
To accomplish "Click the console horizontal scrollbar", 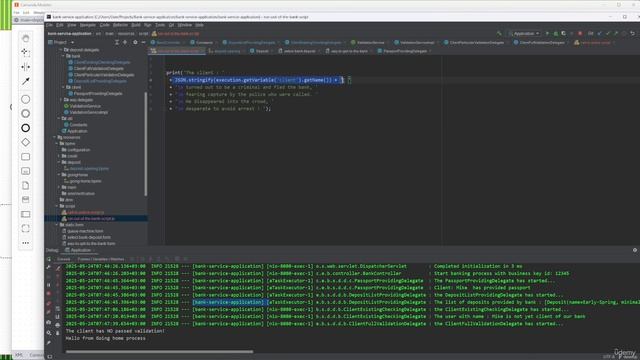I will [159, 351].
